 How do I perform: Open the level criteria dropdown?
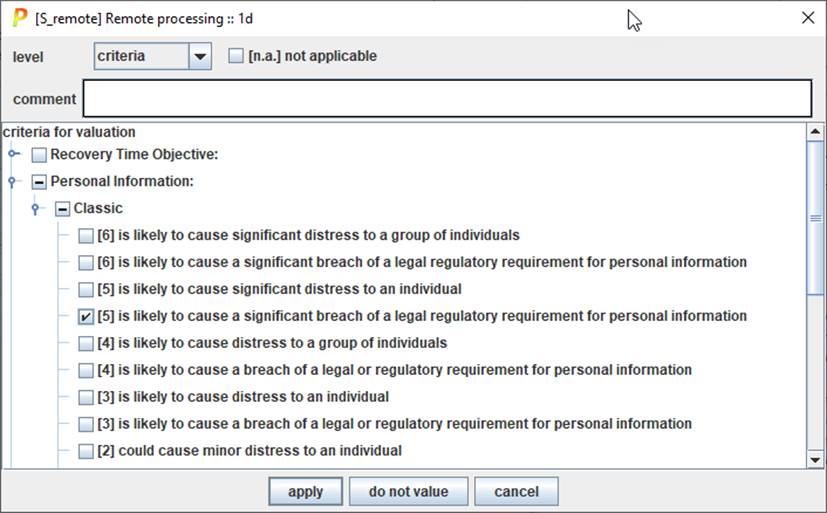201,57
